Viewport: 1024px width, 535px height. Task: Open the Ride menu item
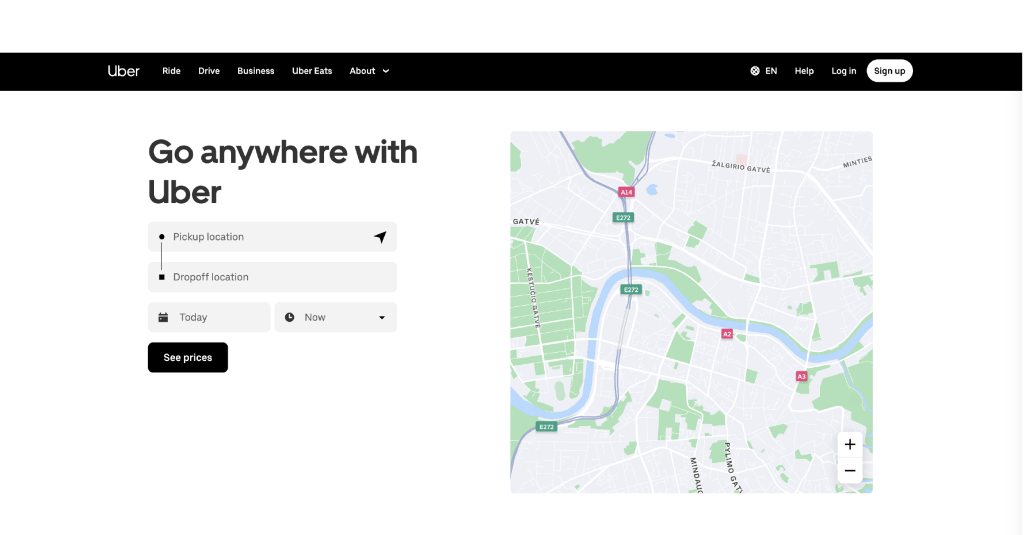(x=171, y=71)
